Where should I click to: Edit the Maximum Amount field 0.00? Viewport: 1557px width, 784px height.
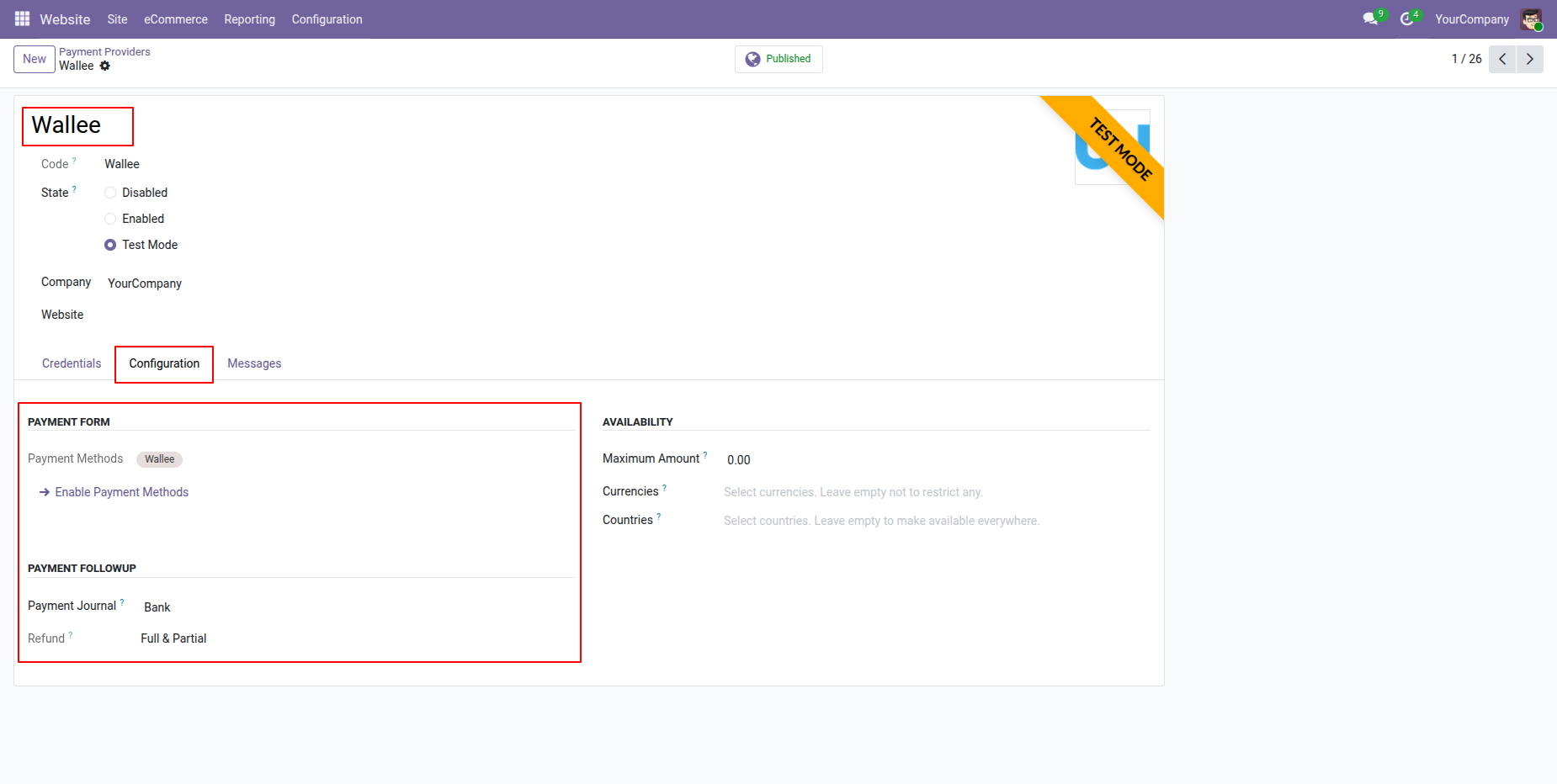739,460
